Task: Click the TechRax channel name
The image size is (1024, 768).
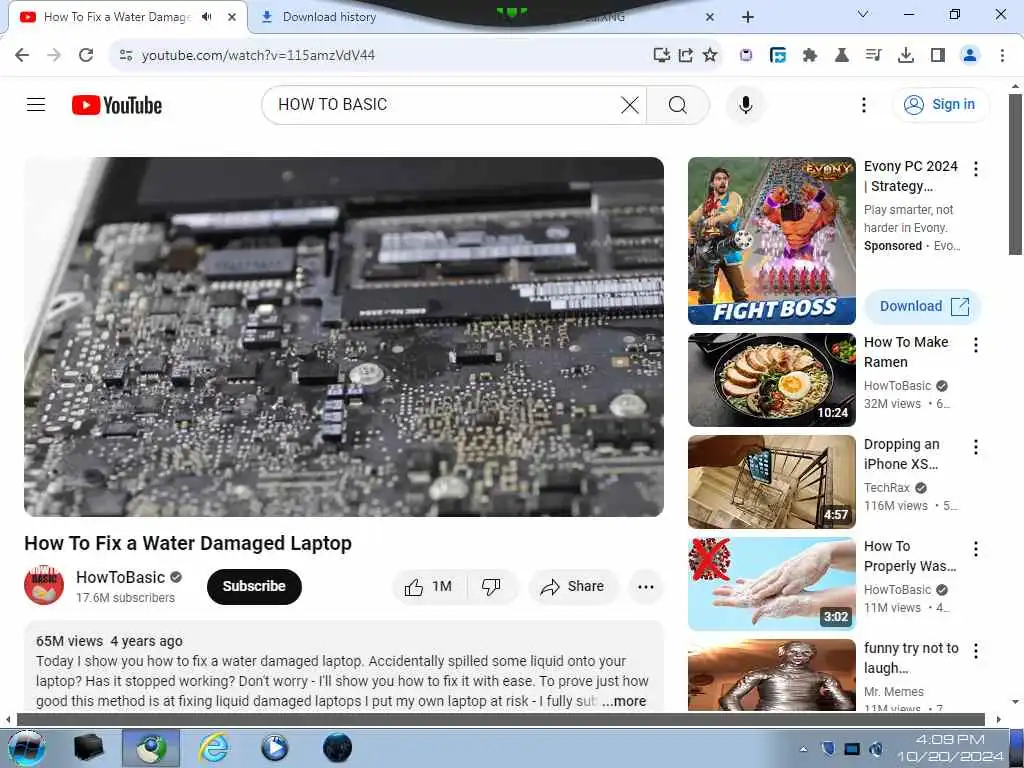Action: click(886, 488)
